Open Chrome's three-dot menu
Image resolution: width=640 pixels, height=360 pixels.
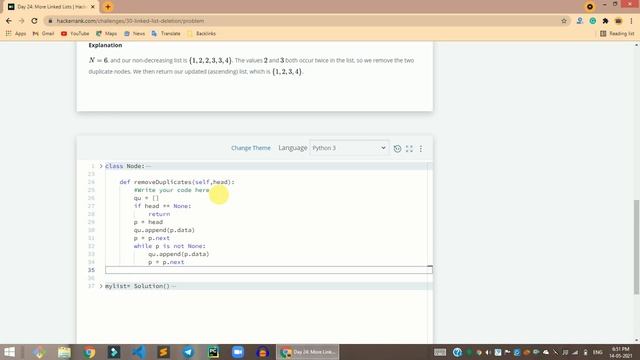pos(631,21)
